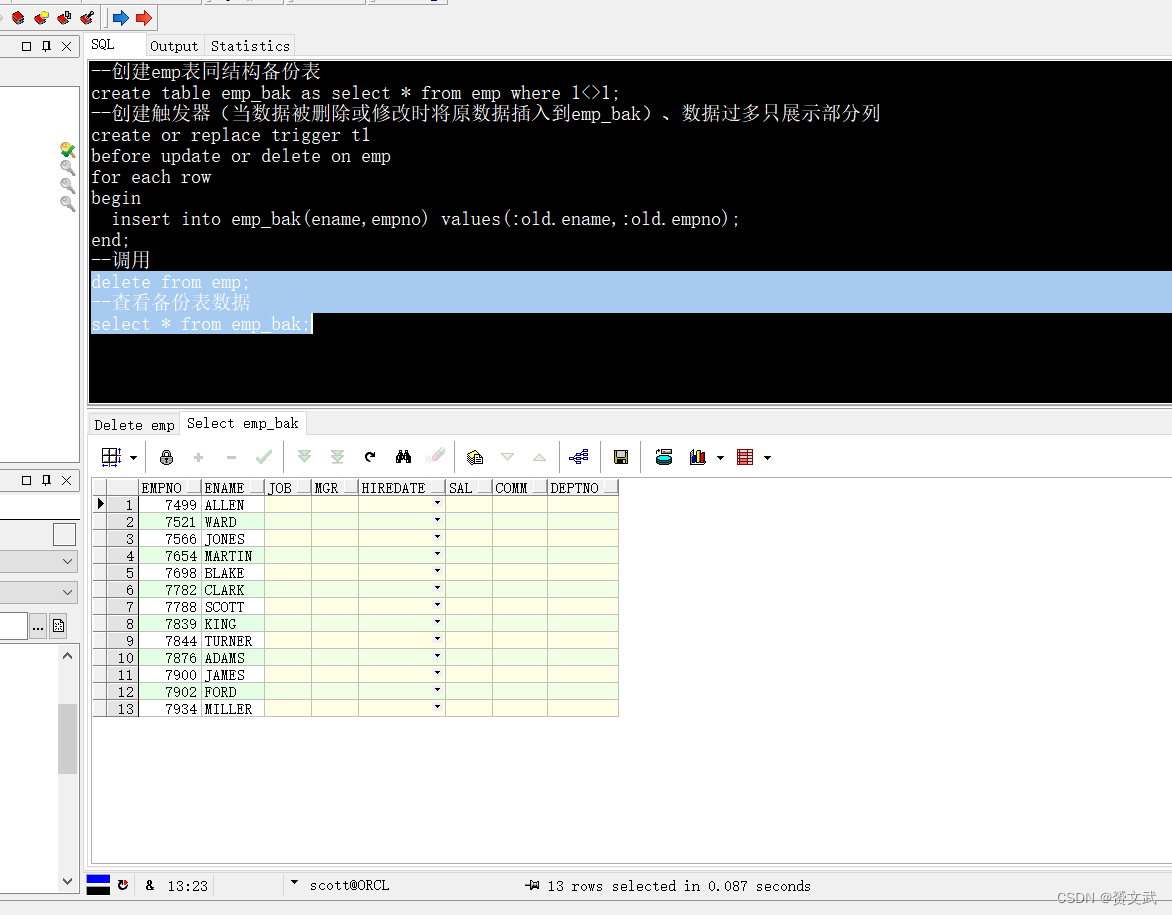Click the plus insert record icon
Viewport: 1172px width, 915px height.
coord(198,457)
